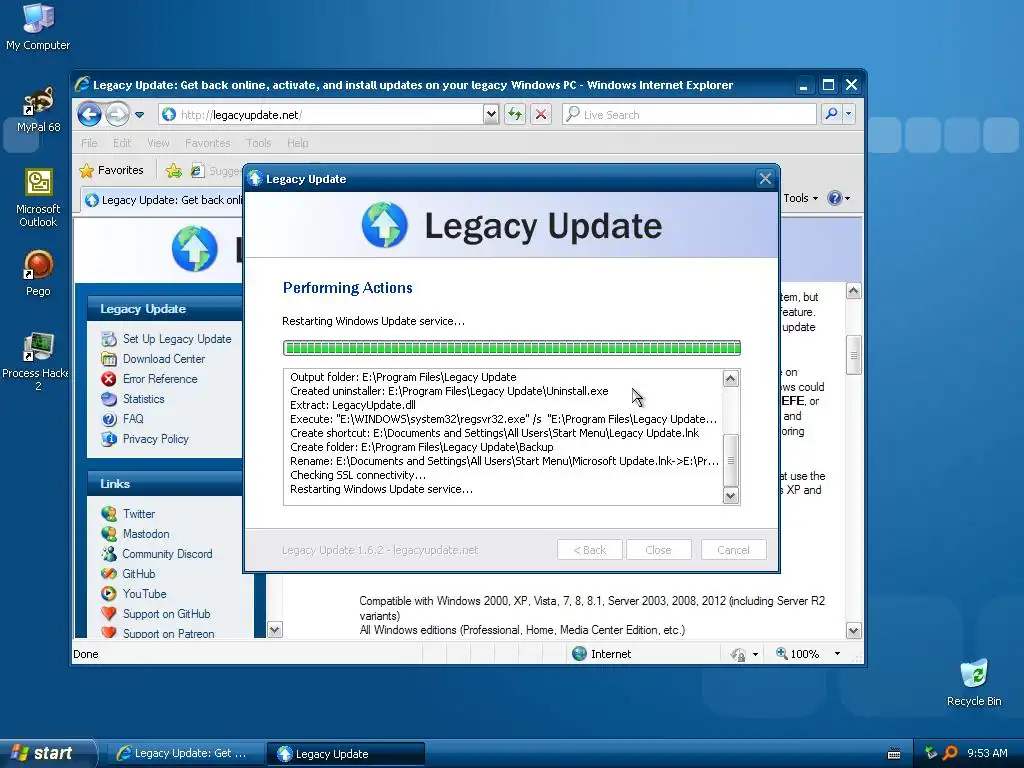
Task: Open the Mastodon link
Action: pos(146,534)
